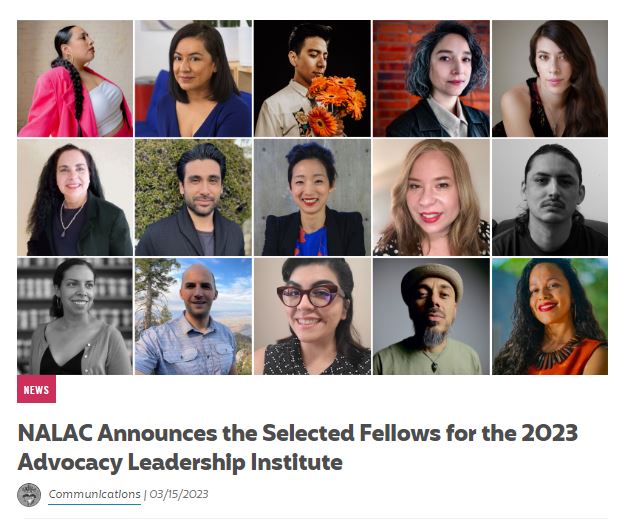
Task: Click the portrait with the orange top
Action: click(549, 316)
